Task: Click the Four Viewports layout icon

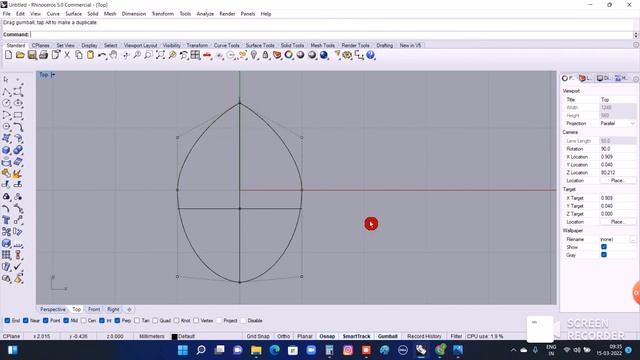Action: [x=196, y=55]
